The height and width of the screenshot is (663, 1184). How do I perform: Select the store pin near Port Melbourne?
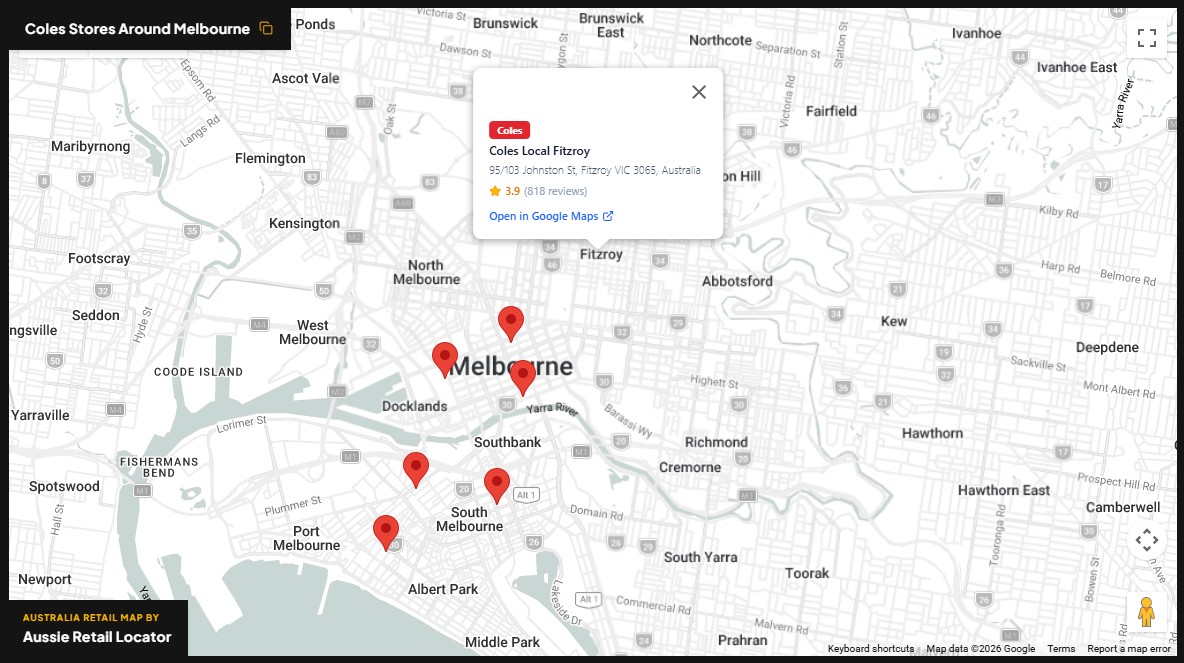[x=386, y=533]
